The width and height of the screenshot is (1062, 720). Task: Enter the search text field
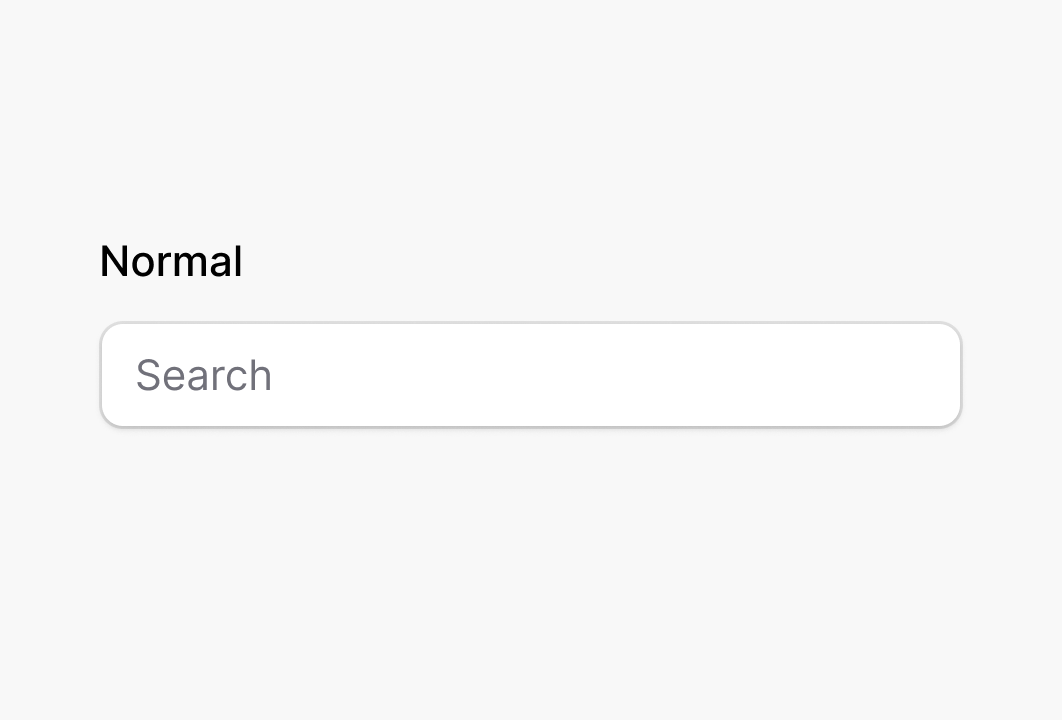pyautogui.click(x=530, y=375)
